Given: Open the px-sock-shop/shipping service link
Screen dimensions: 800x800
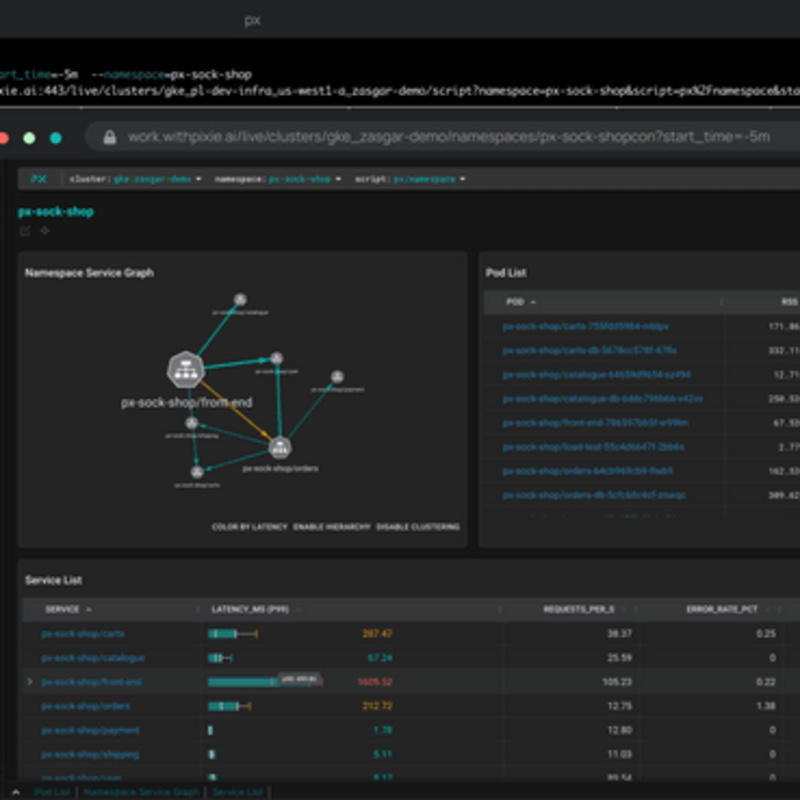Looking at the screenshot, I should [x=90, y=754].
